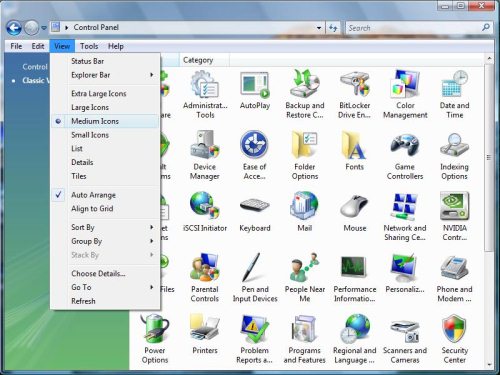Screen dimensions: 500x375
Task: Close the open View menu
Action: pyautogui.click(x=62, y=46)
